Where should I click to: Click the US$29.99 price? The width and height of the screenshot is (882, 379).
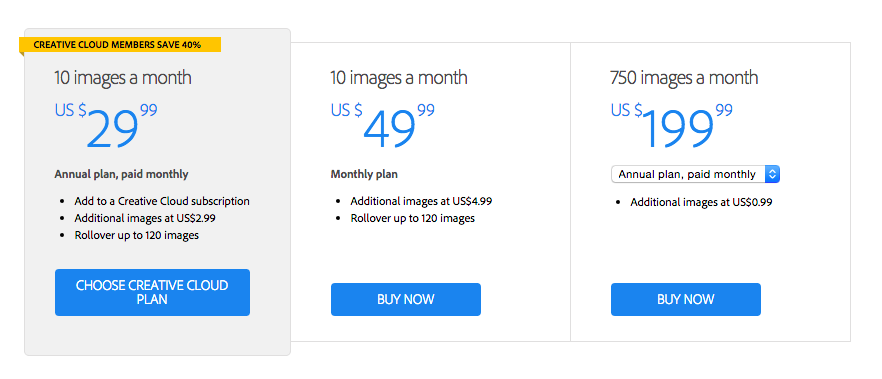(x=106, y=126)
